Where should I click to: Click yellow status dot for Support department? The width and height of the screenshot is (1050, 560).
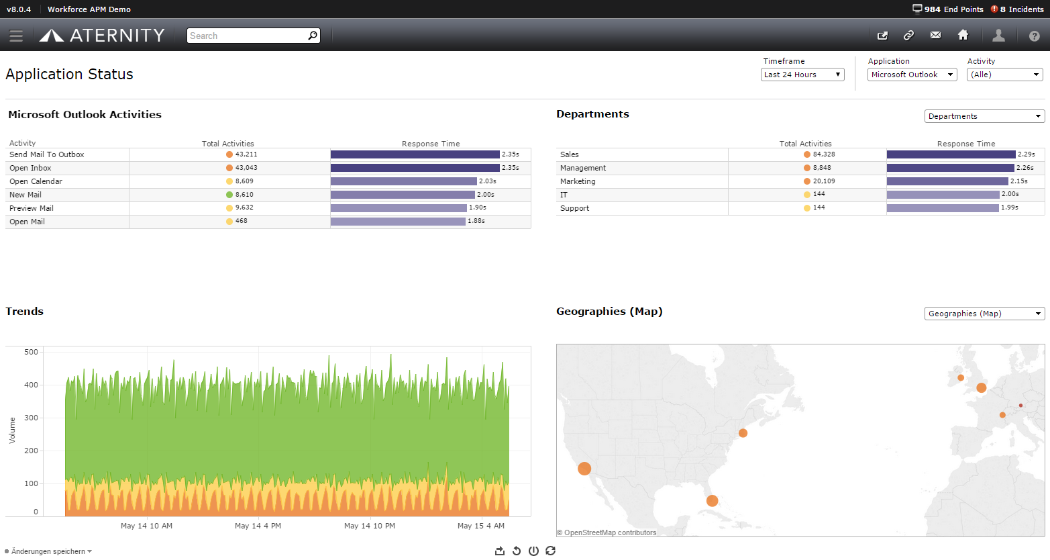807,208
